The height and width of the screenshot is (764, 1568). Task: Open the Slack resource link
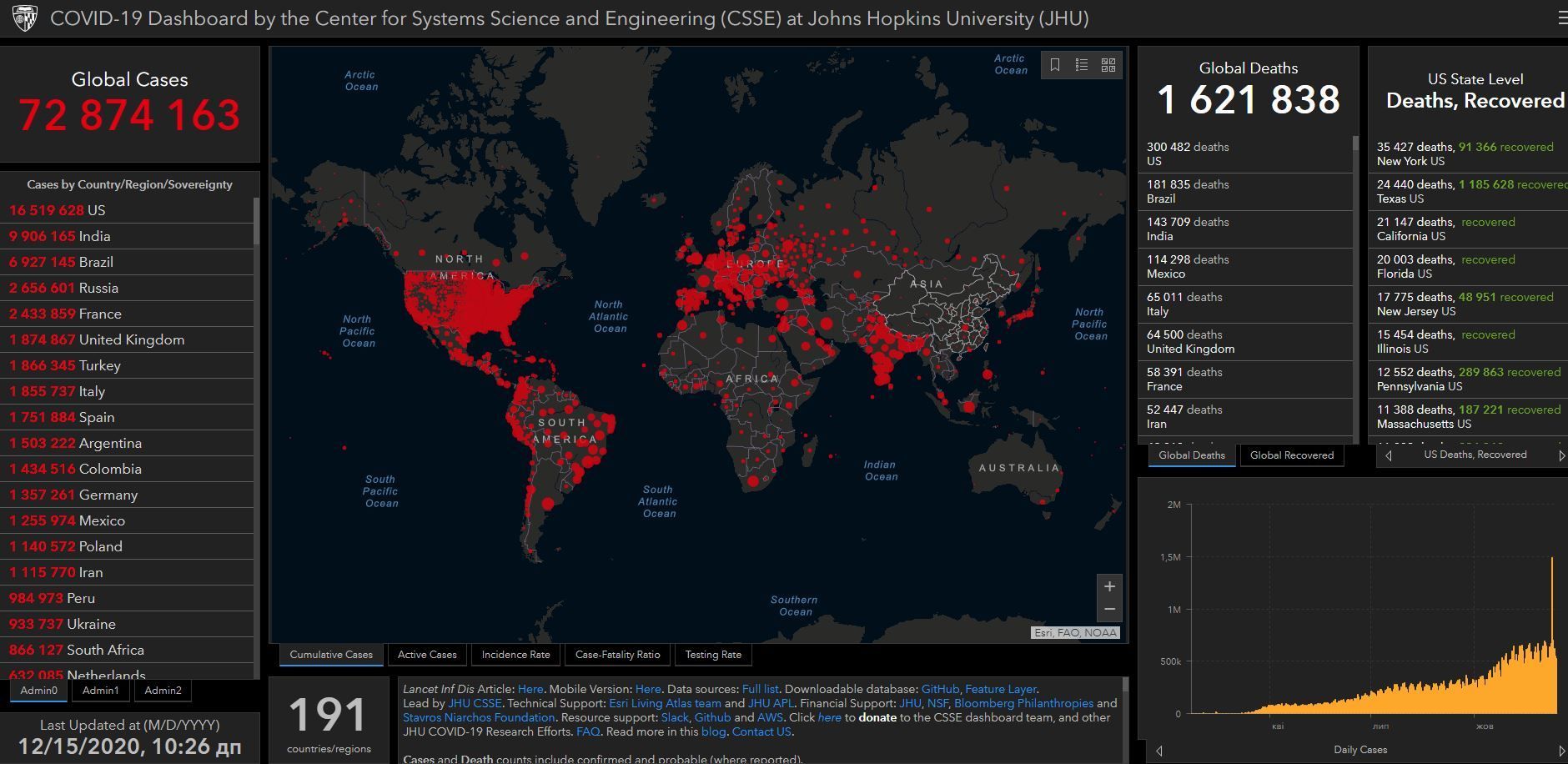coord(675,717)
